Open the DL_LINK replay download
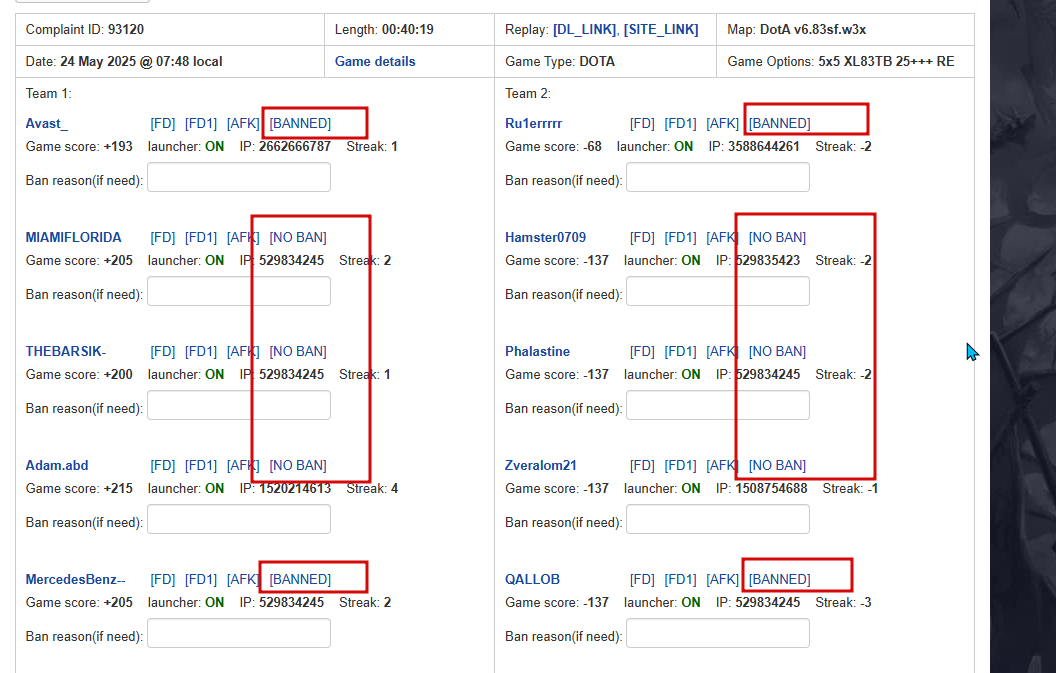Viewport: 1056px width, 673px height. click(584, 30)
